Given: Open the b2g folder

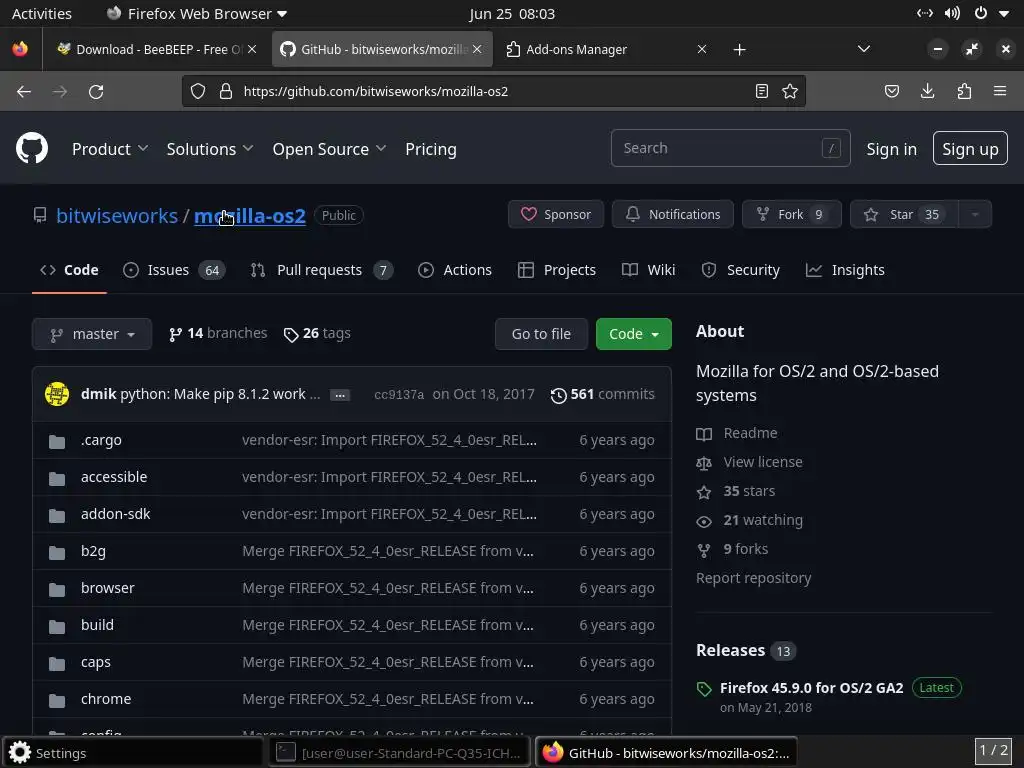Looking at the screenshot, I should coord(93,551).
